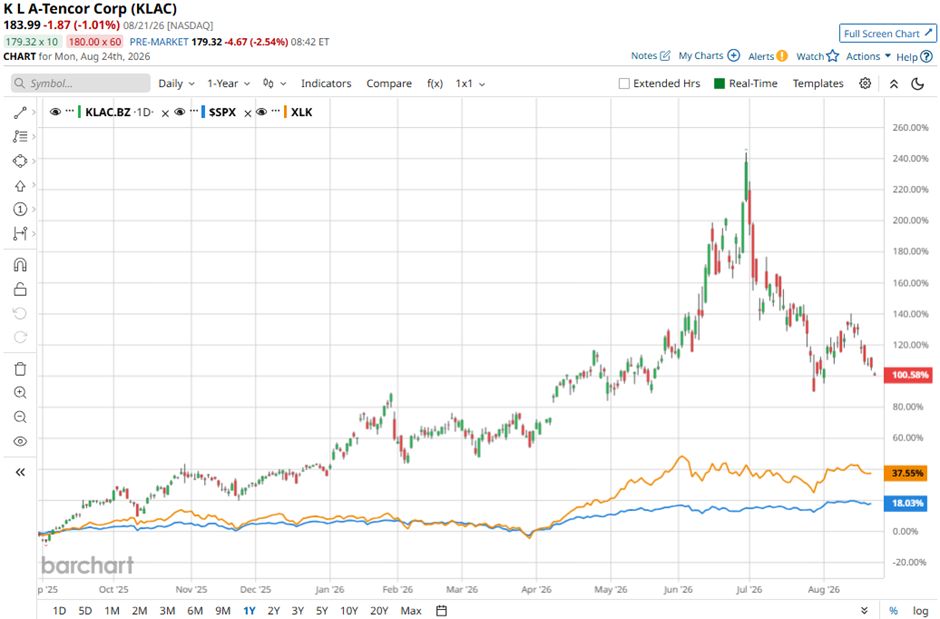Delete drawings with the trash icon
Image resolution: width=940 pixels, height=619 pixels.
[20, 369]
